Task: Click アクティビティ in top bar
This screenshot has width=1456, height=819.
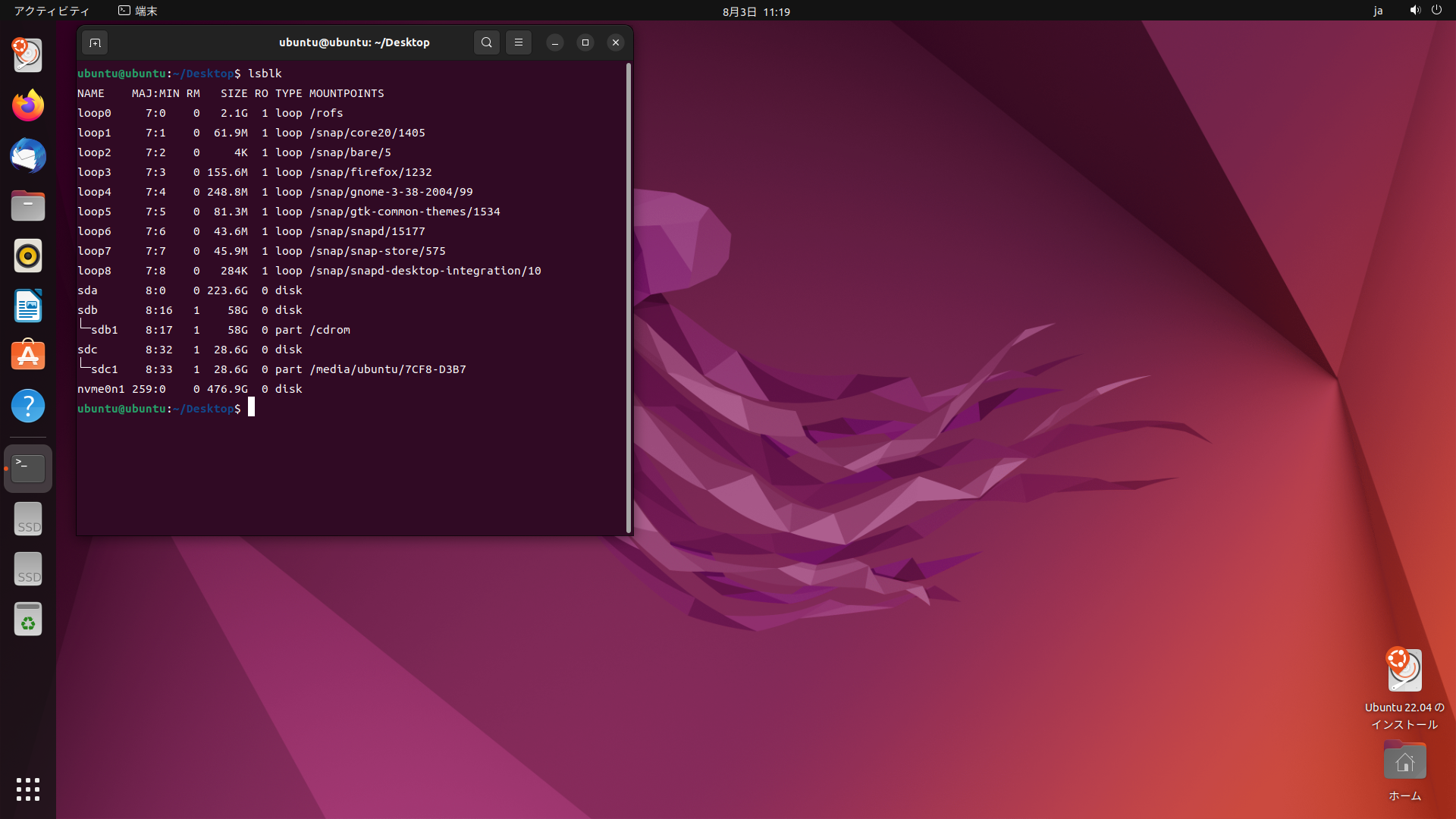Action: pos(52,11)
